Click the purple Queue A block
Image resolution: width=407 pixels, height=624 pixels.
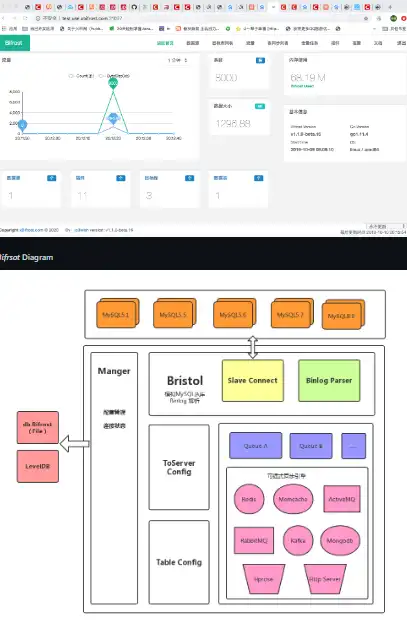click(255, 446)
